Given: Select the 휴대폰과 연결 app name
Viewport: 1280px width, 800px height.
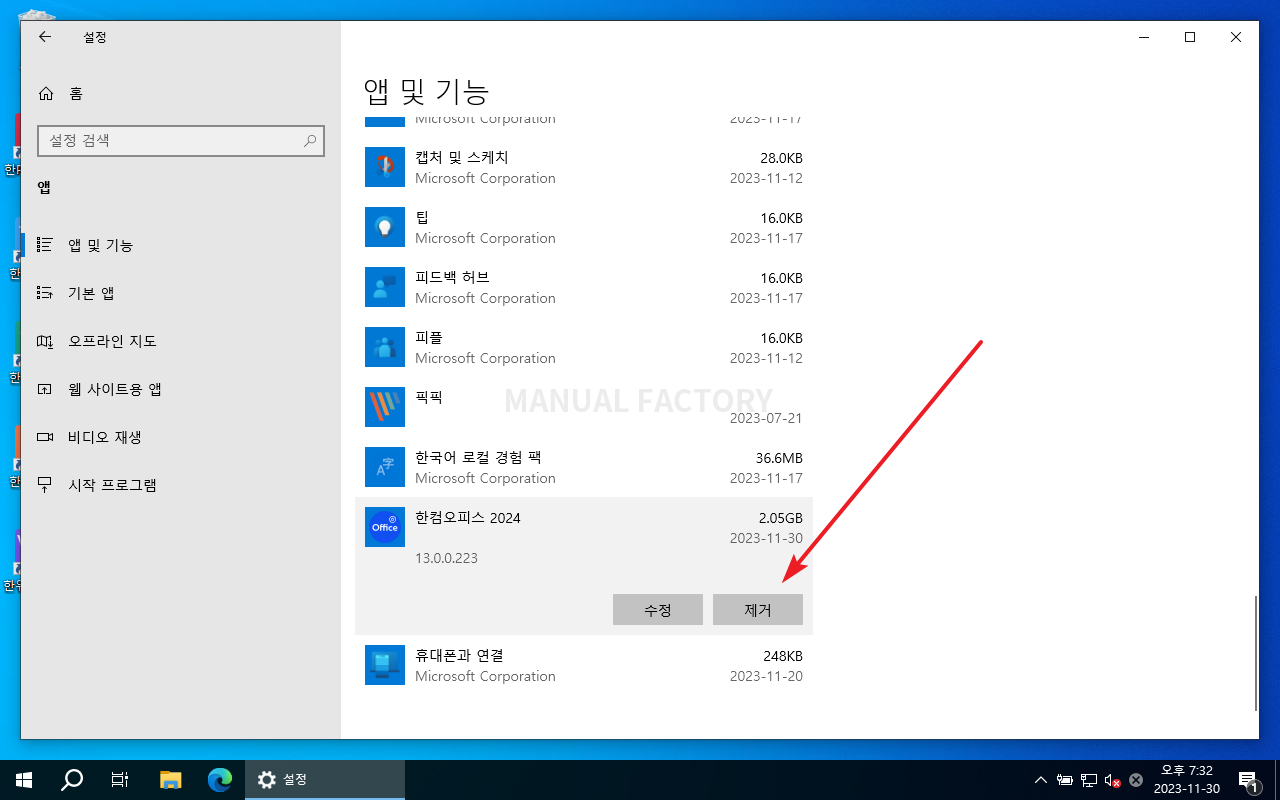Looking at the screenshot, I should [x=459, y=655].
